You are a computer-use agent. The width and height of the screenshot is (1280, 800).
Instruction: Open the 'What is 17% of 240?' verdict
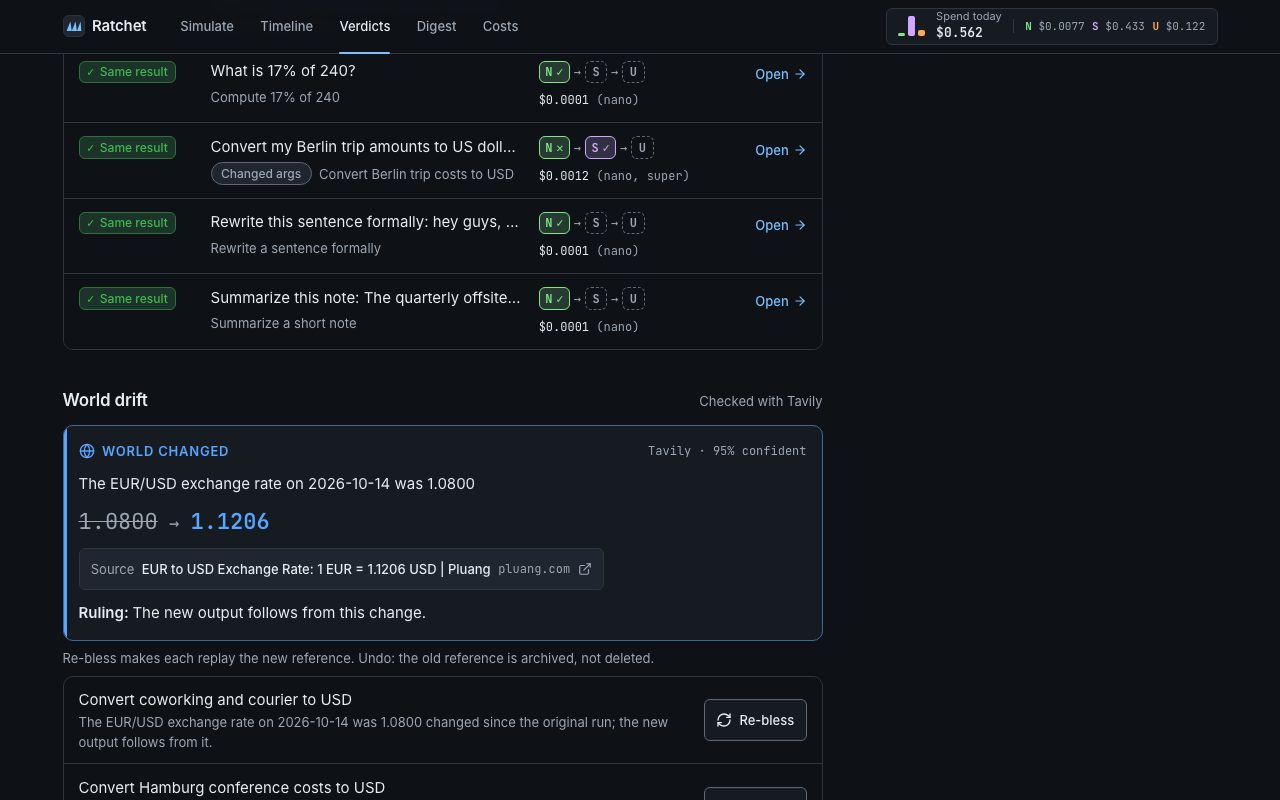coord(780,74)
